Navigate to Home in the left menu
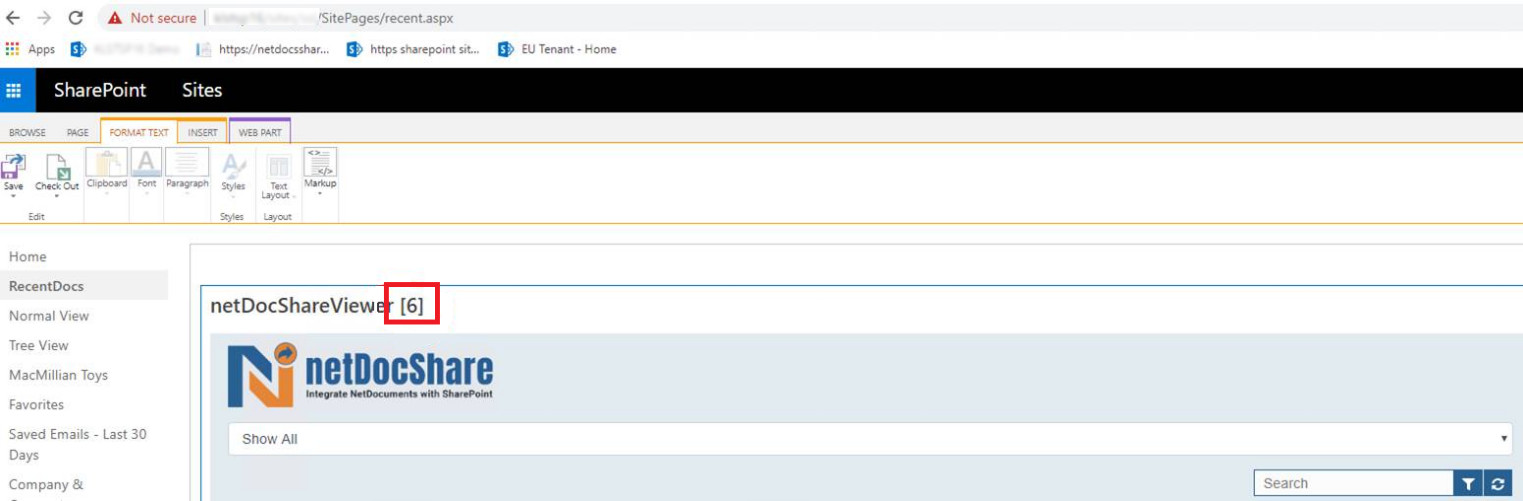This screenshot has width=1523, height=501. (x=28, y=257)
